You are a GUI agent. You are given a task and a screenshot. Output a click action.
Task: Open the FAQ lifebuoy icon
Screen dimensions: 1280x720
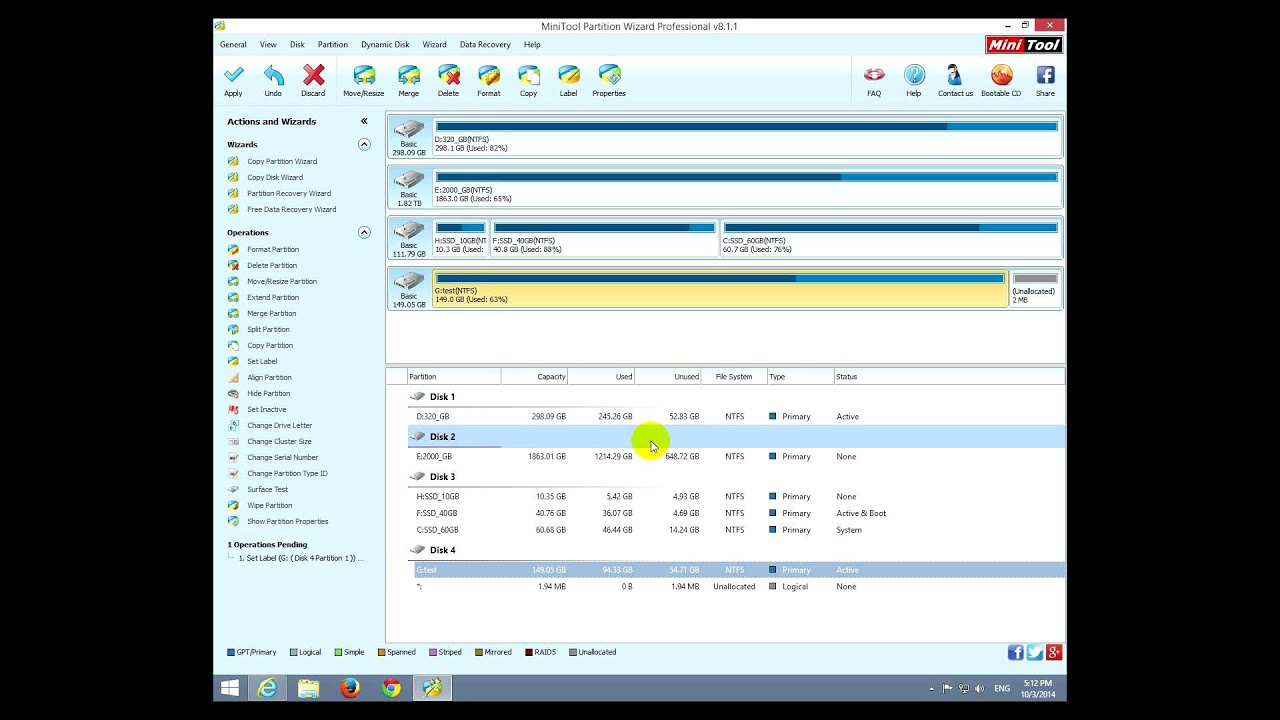coord(874,75)
